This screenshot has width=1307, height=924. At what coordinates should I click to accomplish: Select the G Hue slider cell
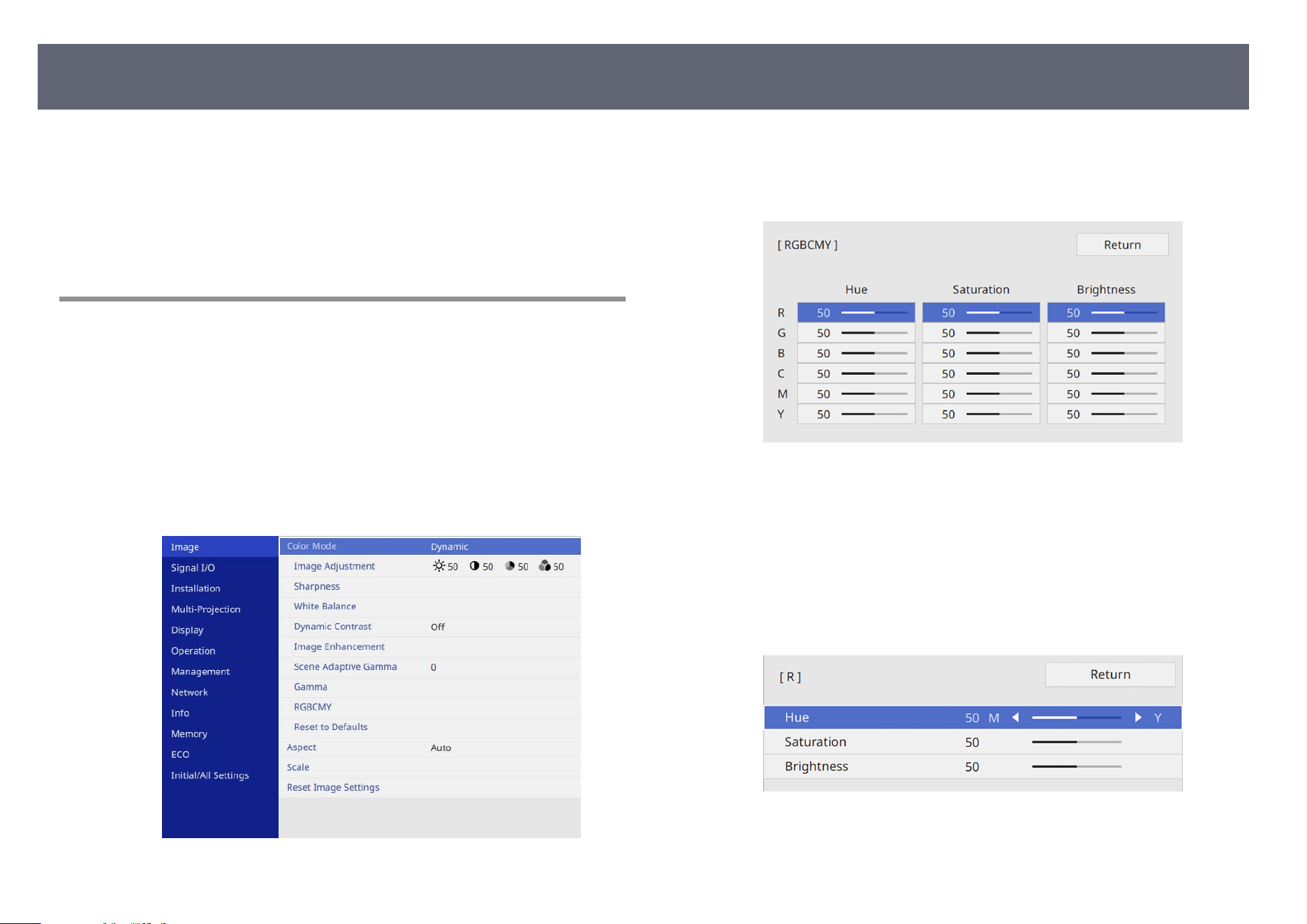pos(856,333)
